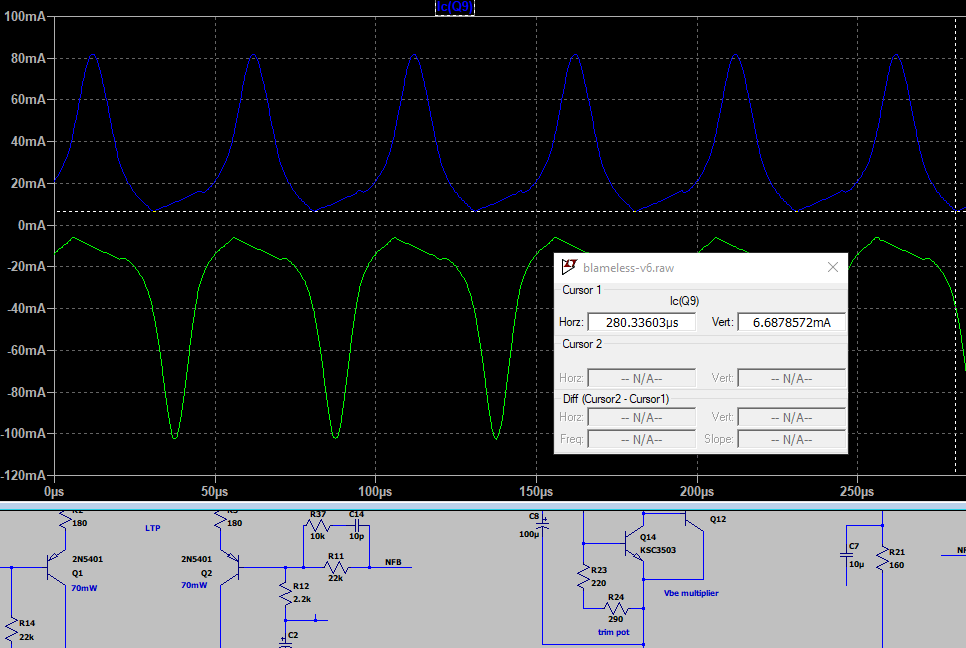Select the R21 resistor symbol
Viewport: 966px width, 648px height.
pyautogui.click(x=882, y=557)
